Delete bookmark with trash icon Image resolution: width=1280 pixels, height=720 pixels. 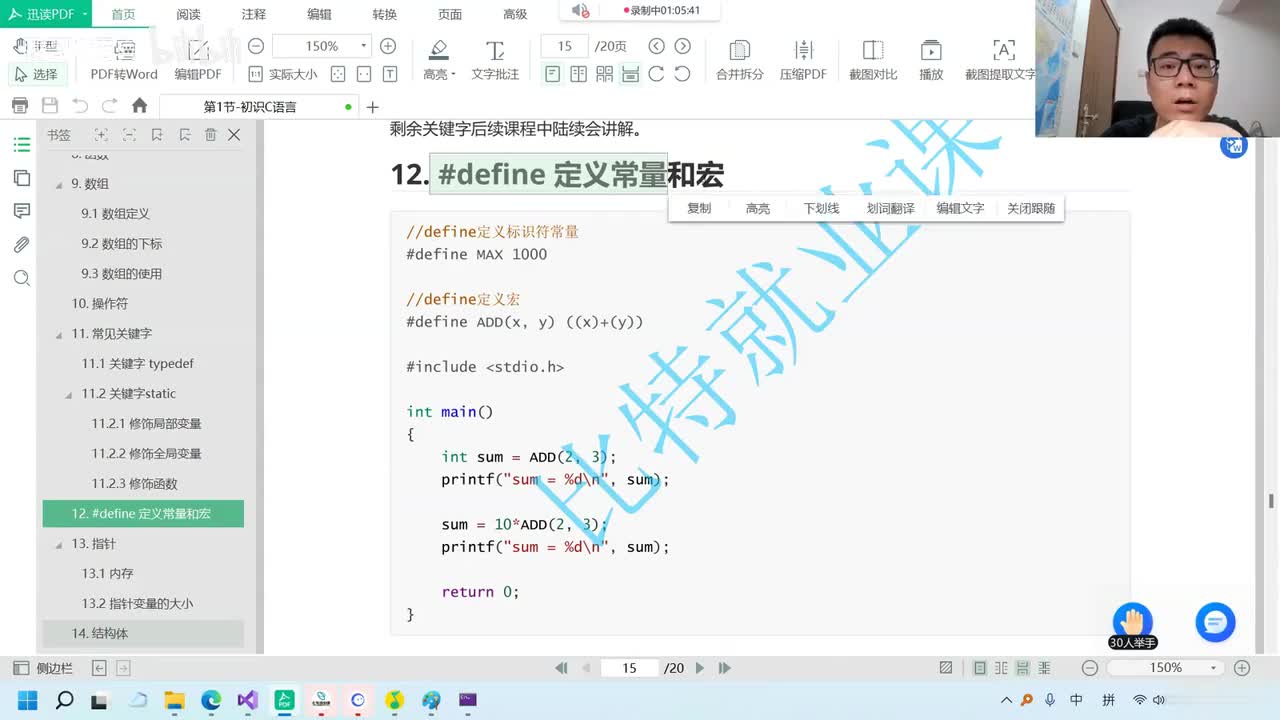point(210,135)
